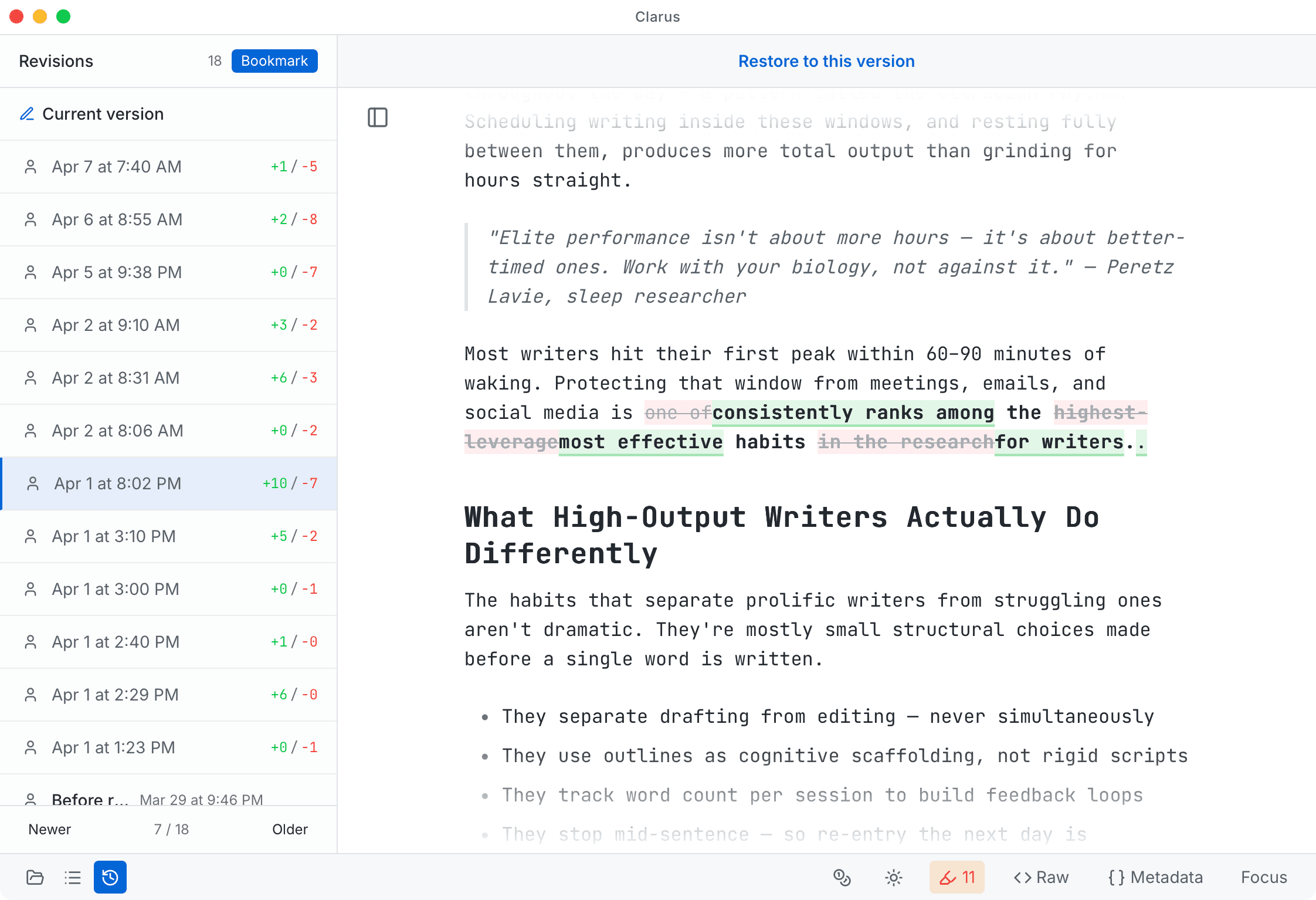The height and width of the screenshot is (900, 1316).
Task: Open the theme palette settings icon
Action: 843,877
